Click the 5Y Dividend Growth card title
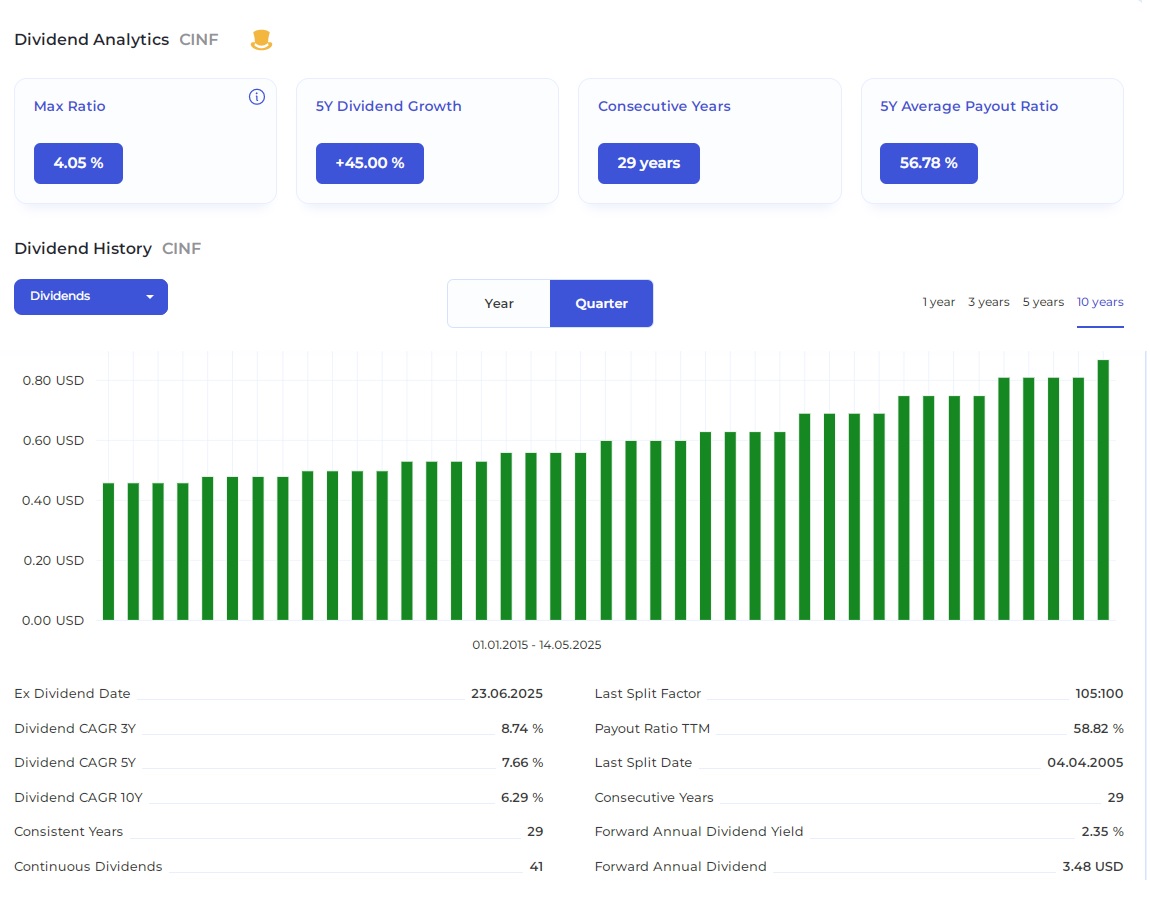 tap(389, 106)
